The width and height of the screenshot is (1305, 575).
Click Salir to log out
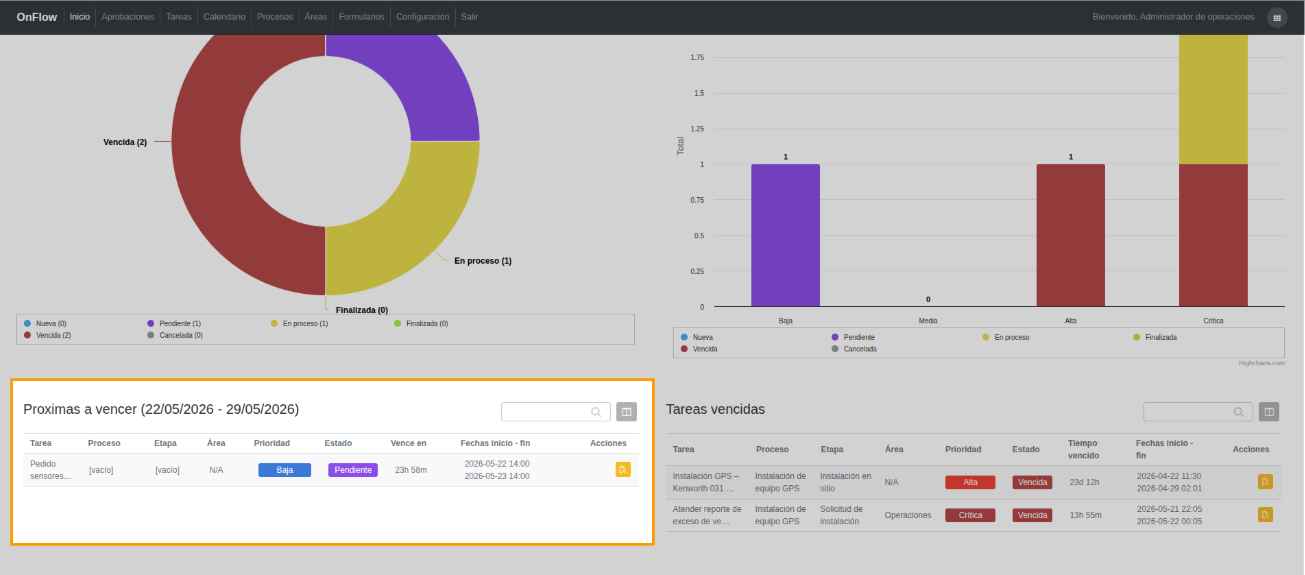pos(470,17)
